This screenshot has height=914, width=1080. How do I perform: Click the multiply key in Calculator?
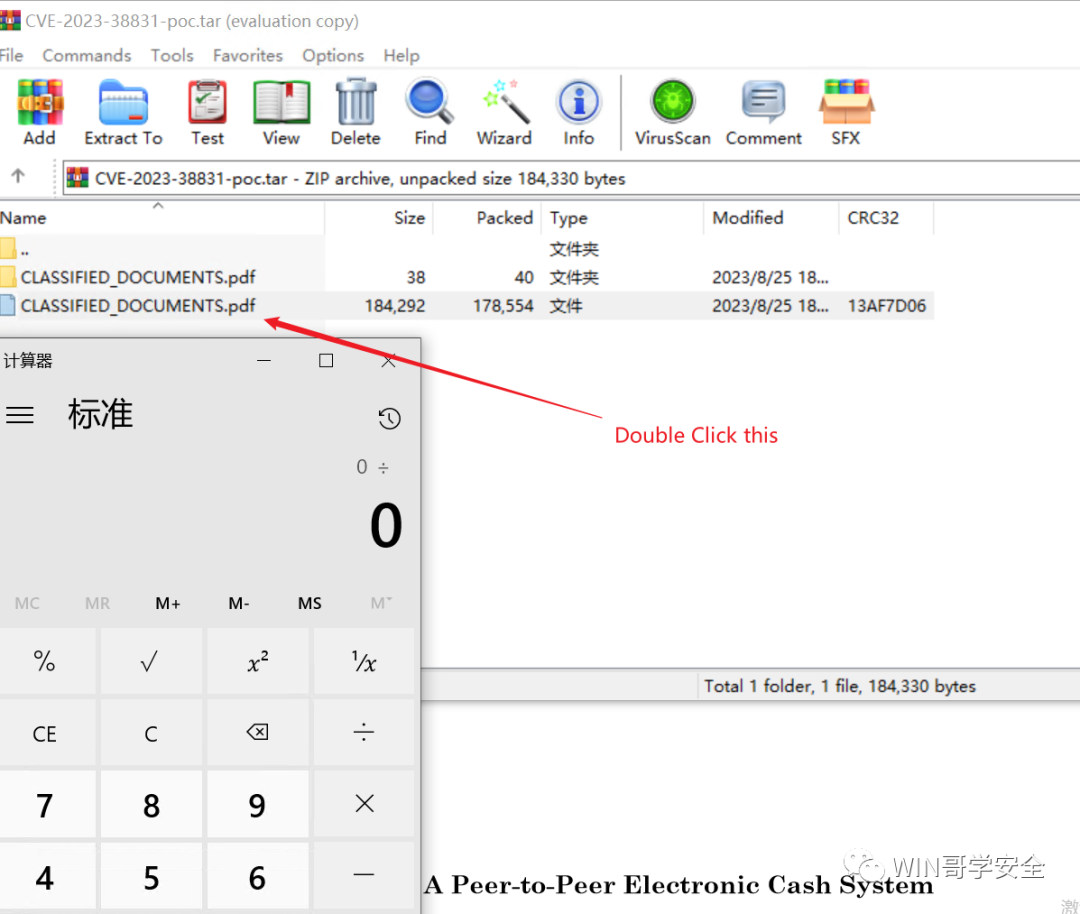(x=364, y=804)
